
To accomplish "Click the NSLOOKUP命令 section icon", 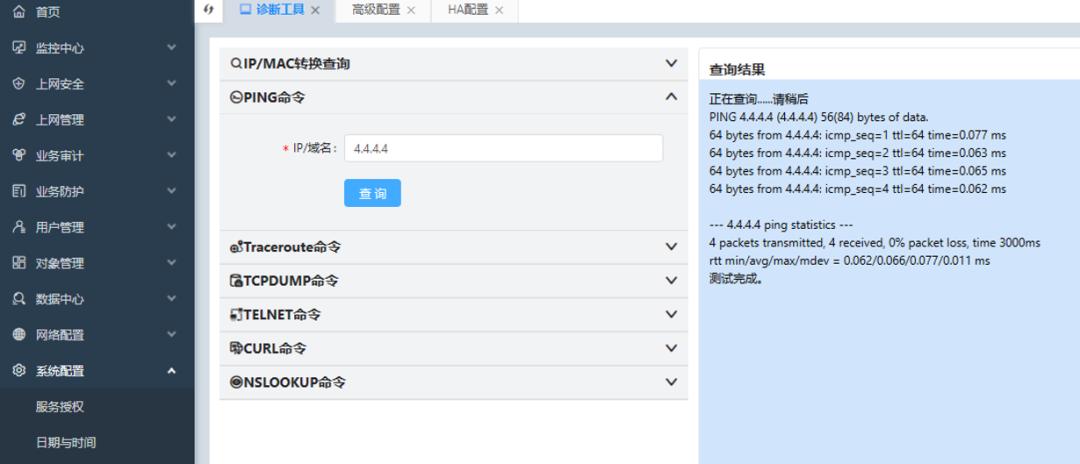I will coord(236,382).
